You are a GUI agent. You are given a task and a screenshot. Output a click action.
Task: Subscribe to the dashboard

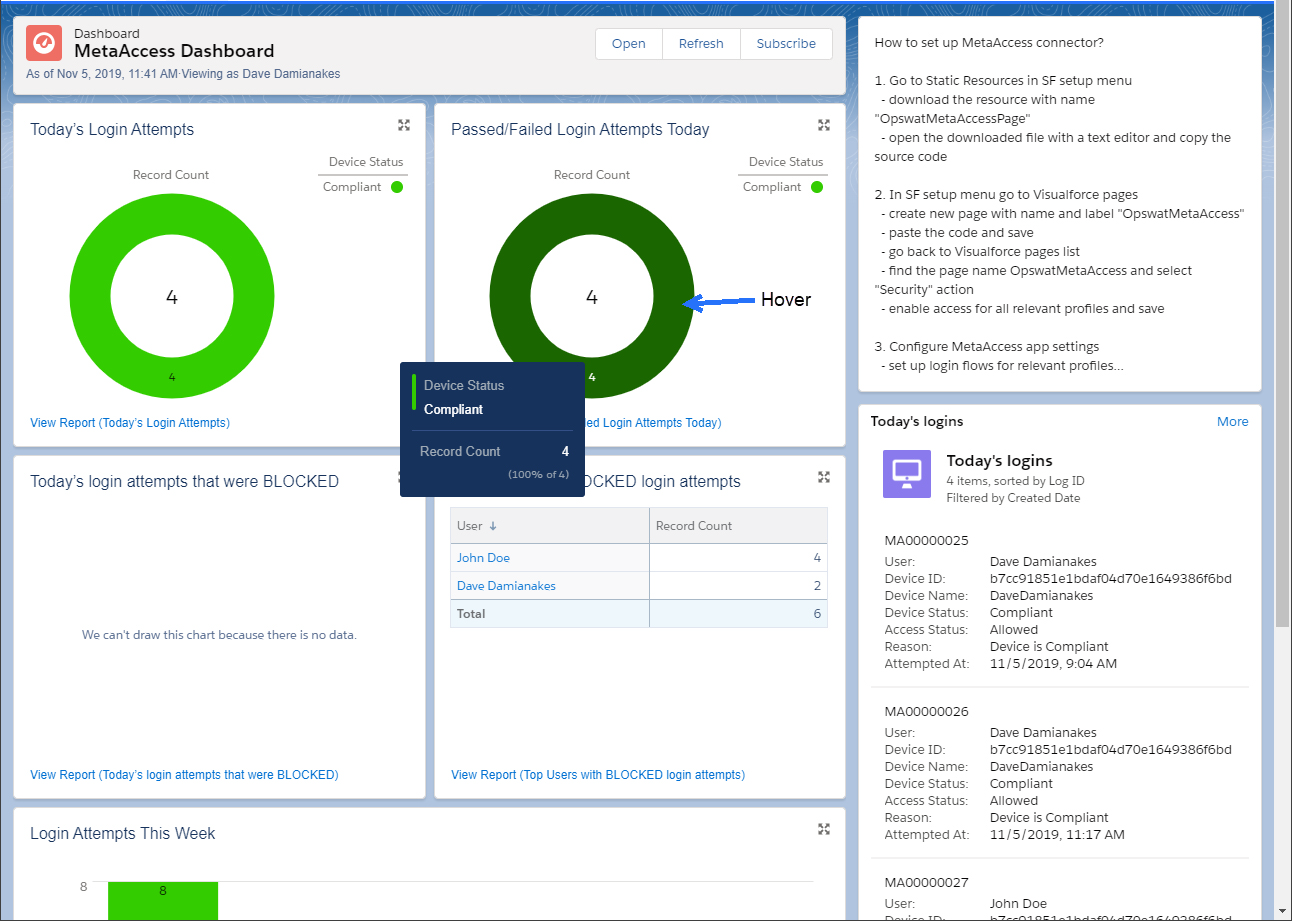(x=786, y=44)
